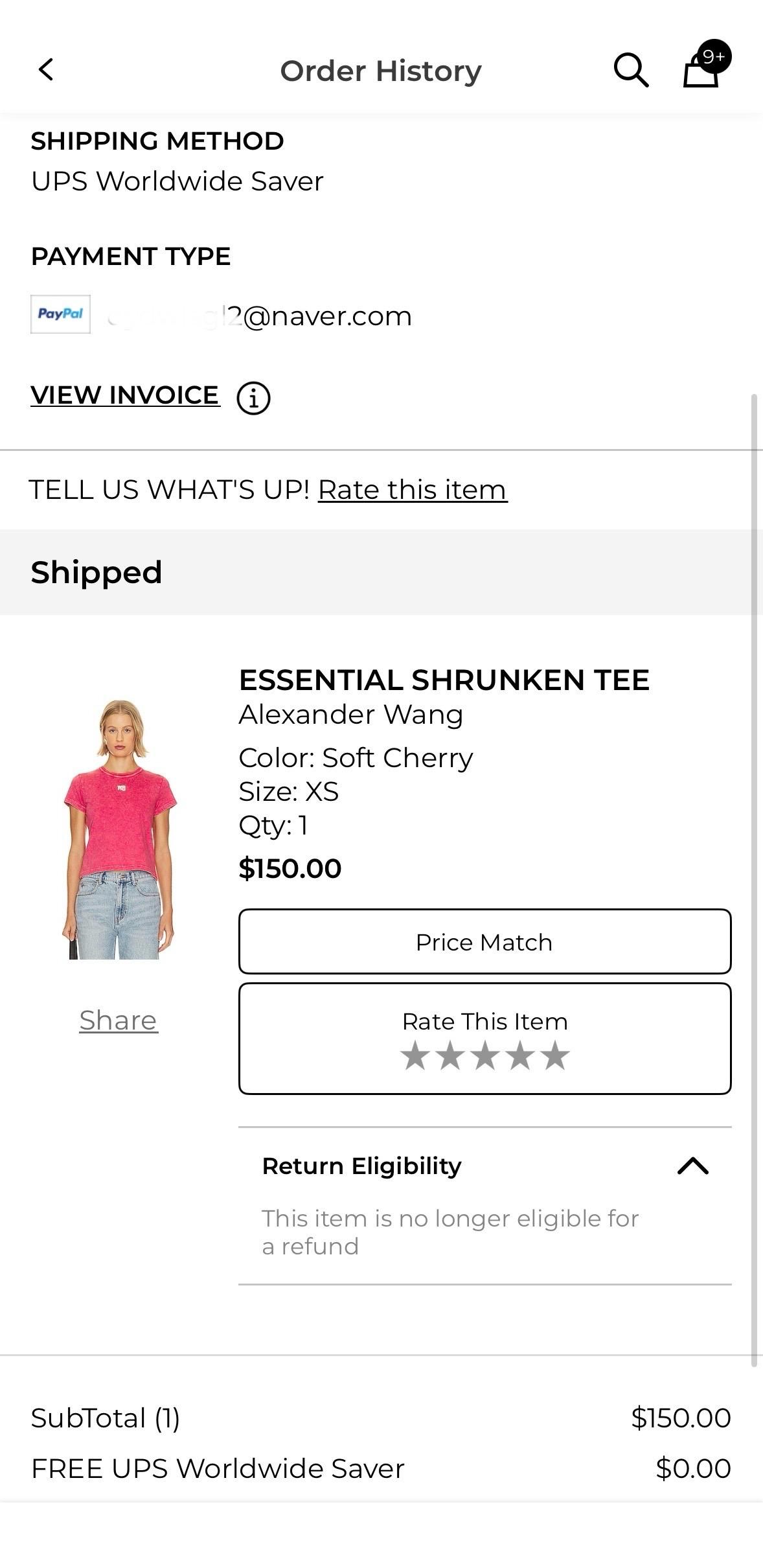
Task: Open the shopping bag icon
Action: click(701, 70)
